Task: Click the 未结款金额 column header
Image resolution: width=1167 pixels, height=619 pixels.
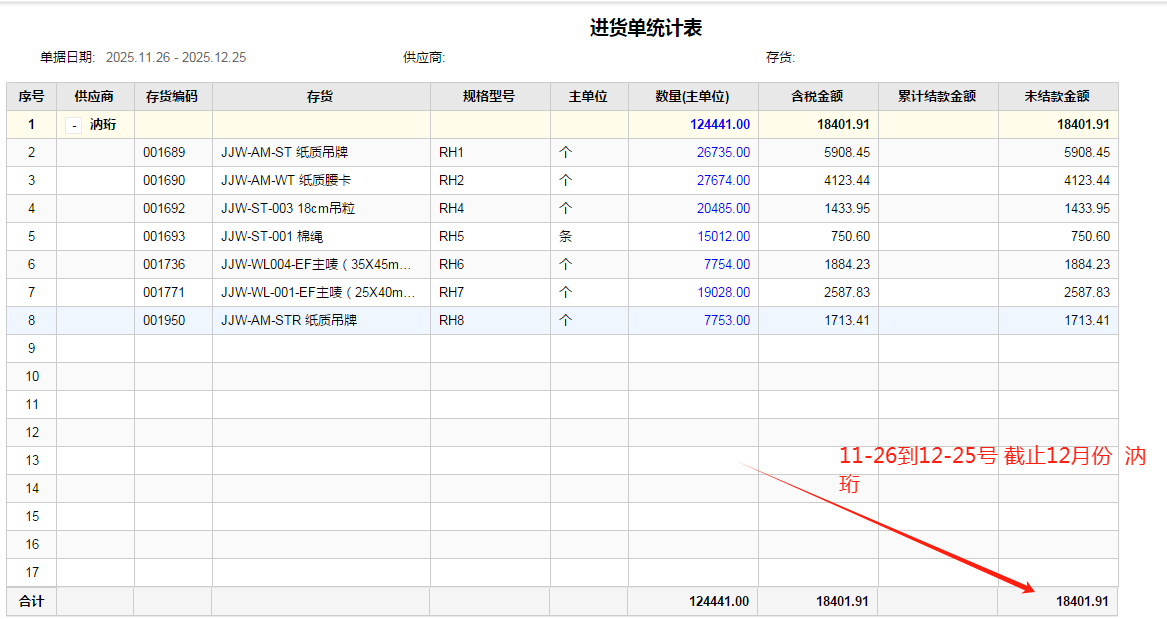Action: 1057,97
